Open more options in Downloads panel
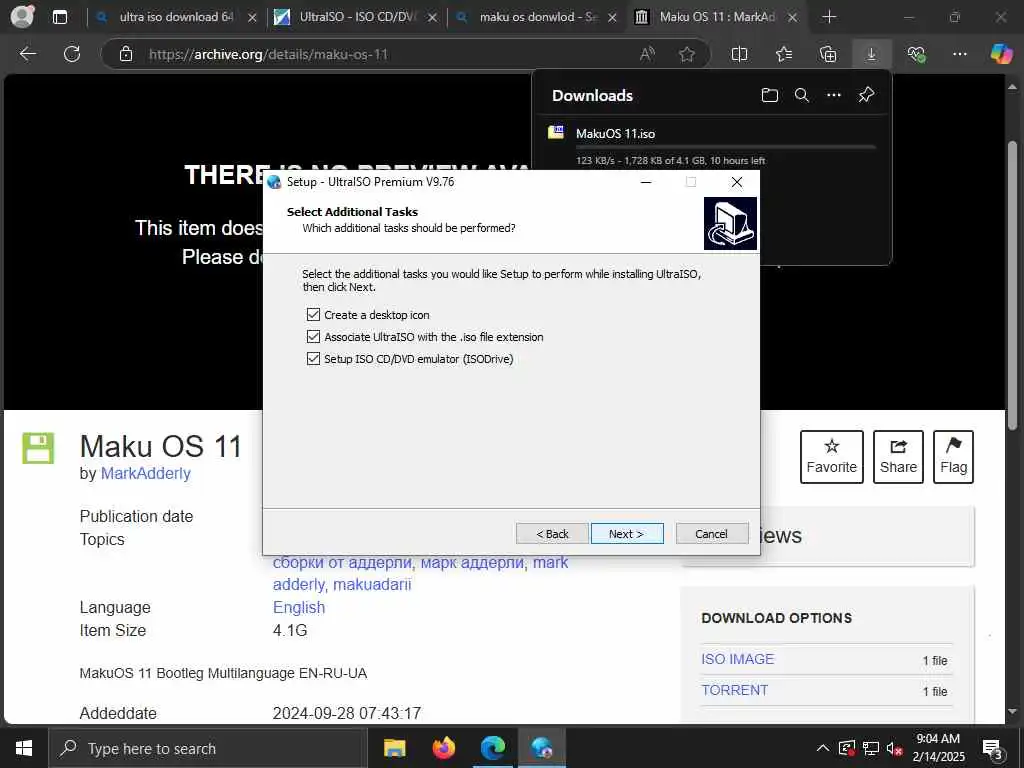This screenshot has width=1024, height=768. click(x=834, y=95)
